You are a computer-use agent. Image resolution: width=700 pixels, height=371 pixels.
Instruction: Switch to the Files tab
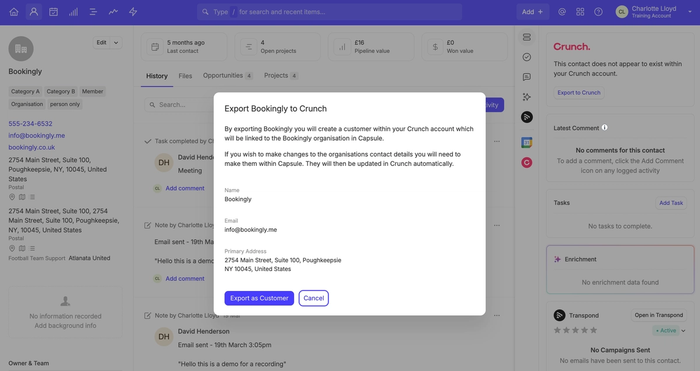(185, 76)
